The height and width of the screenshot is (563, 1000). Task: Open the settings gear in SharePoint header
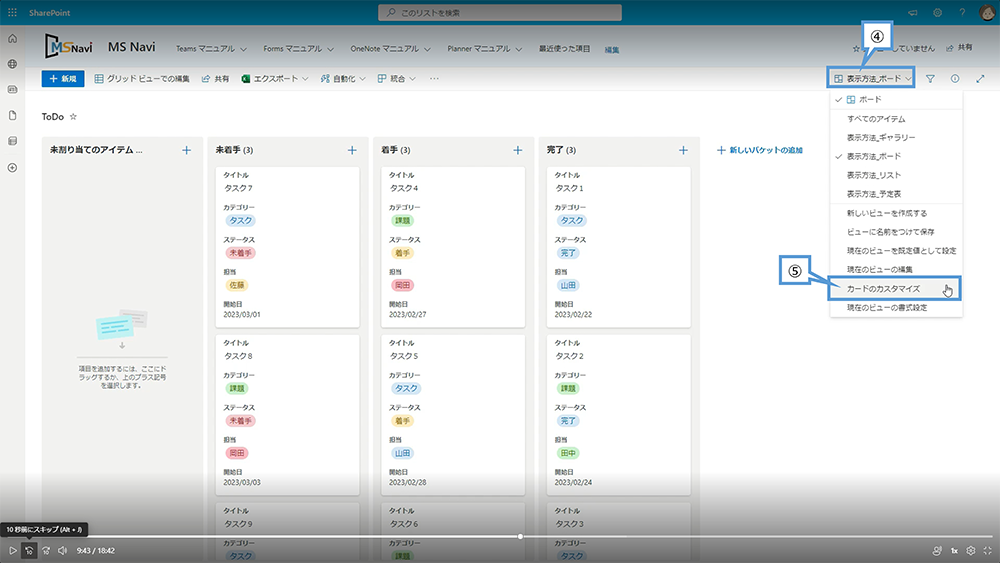937,12
